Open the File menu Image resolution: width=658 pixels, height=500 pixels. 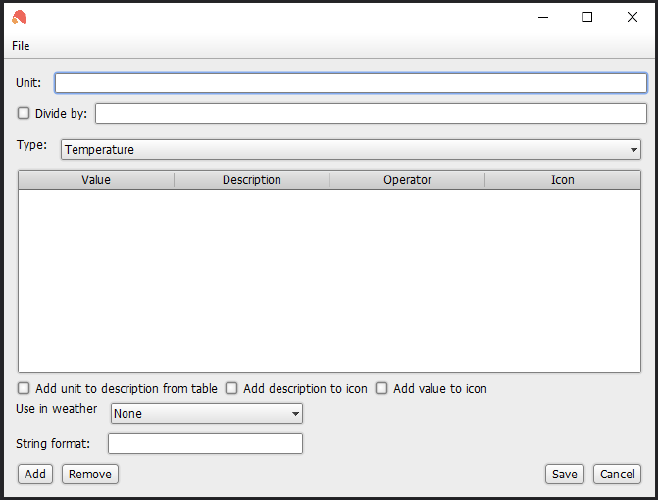pos(21,46)
